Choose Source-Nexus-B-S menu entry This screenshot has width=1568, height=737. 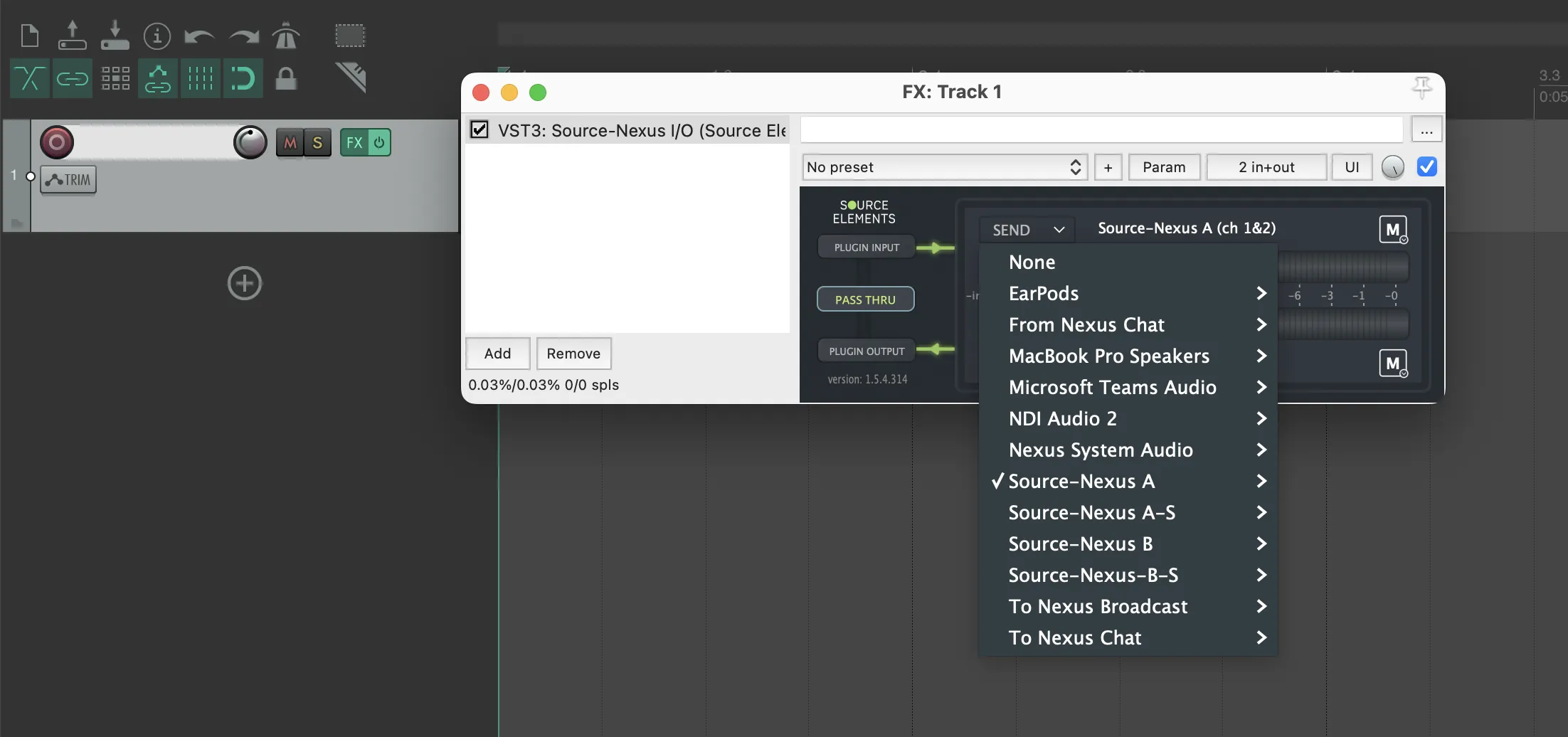coord(1128,575)
